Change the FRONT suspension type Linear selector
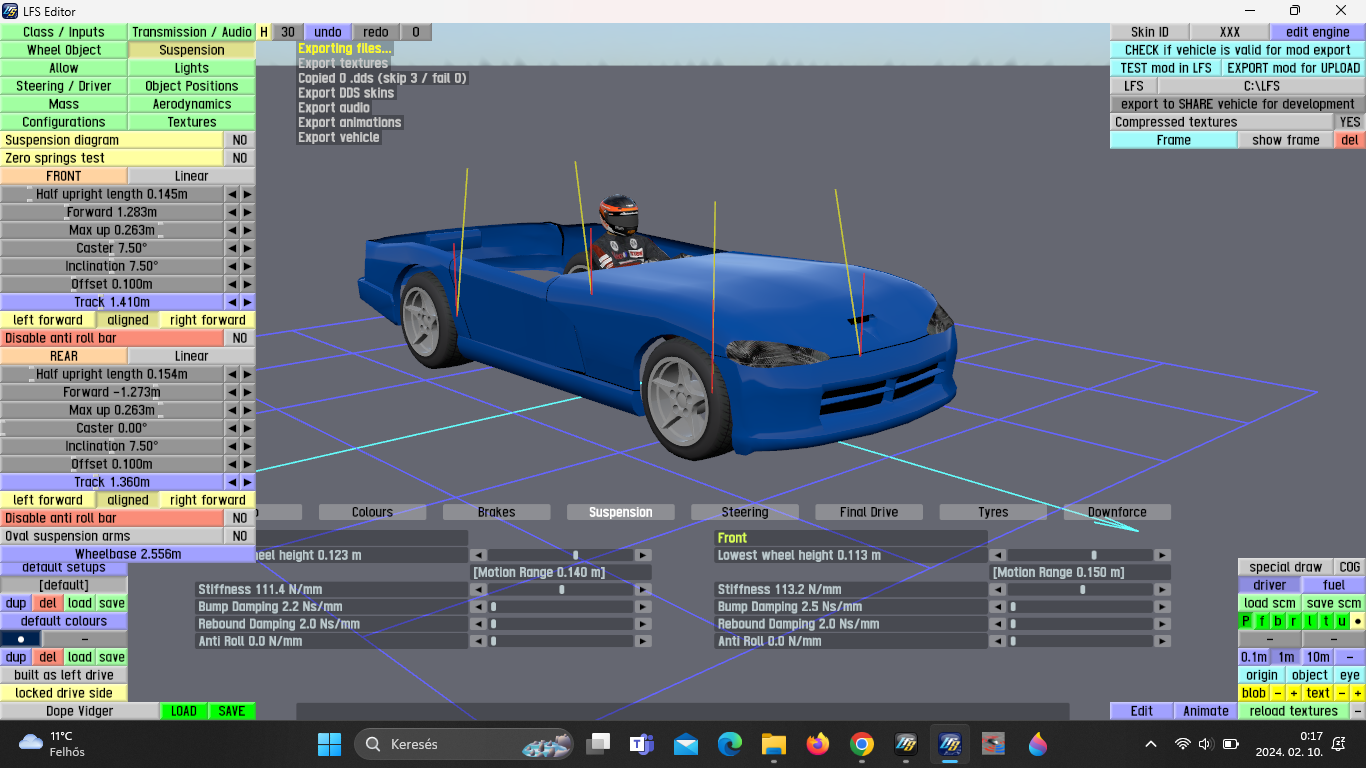Image resolution: width=1366 pixels, height=768 pixels. click(x=192, y=176)
